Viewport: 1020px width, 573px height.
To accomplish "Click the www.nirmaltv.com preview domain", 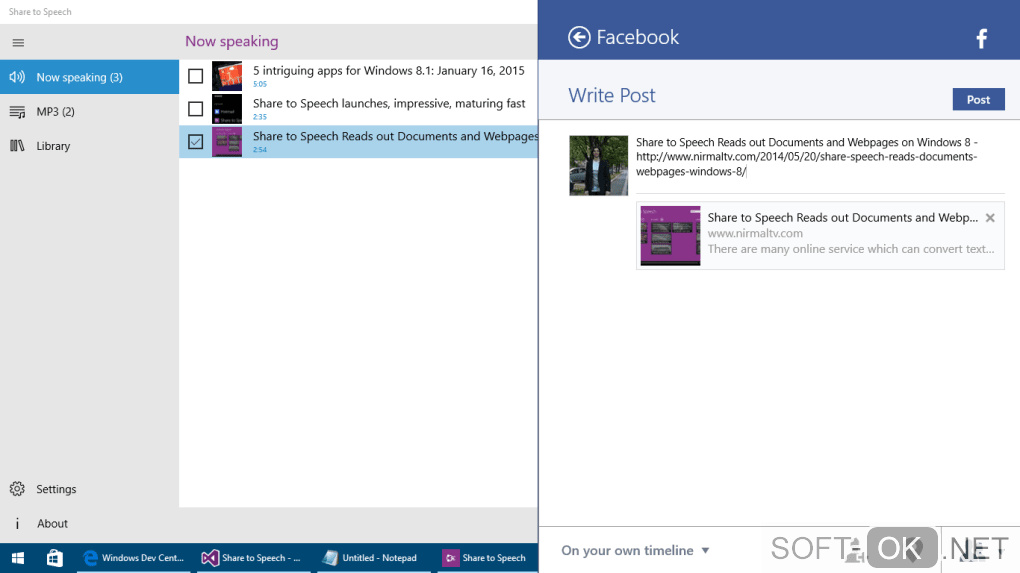I will pos(755,233).
